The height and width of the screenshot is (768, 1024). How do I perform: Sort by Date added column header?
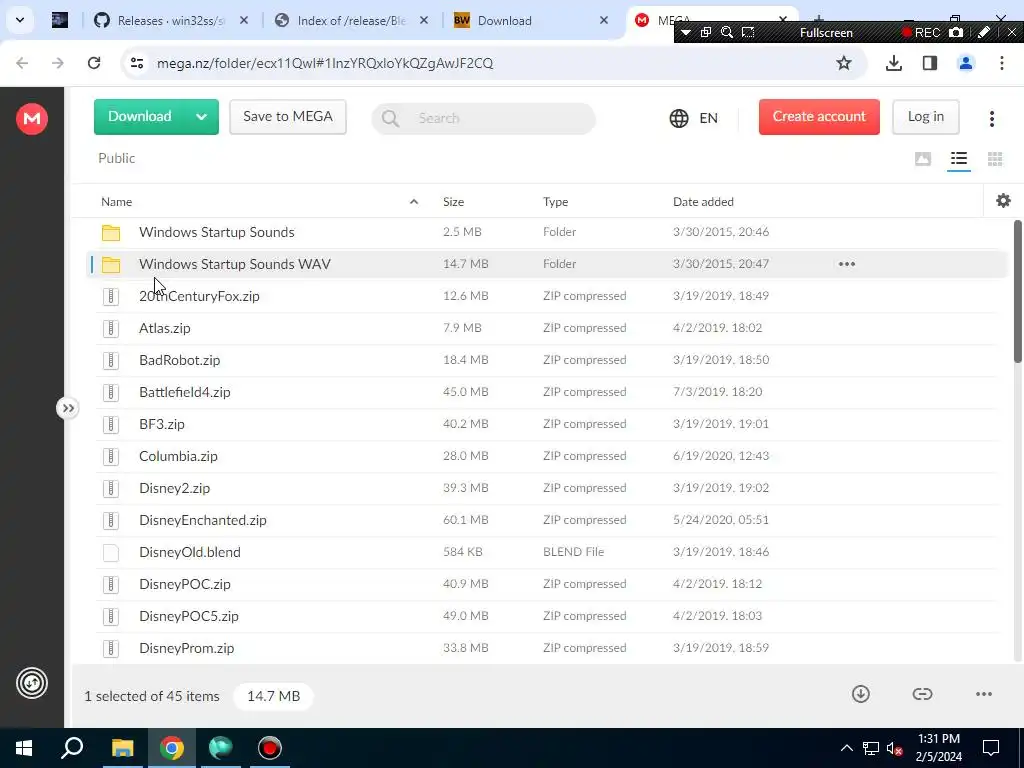tap(703, 202)
